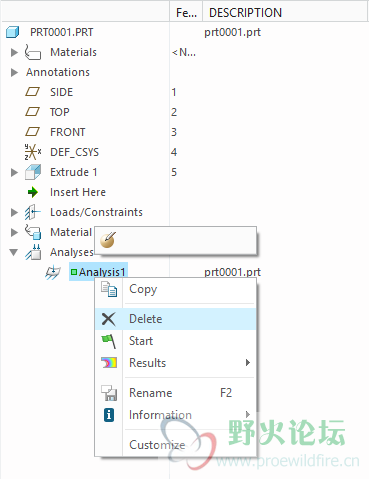Click the Material assignments node icon
Screen dimensions: 369x479
point(33,232)
